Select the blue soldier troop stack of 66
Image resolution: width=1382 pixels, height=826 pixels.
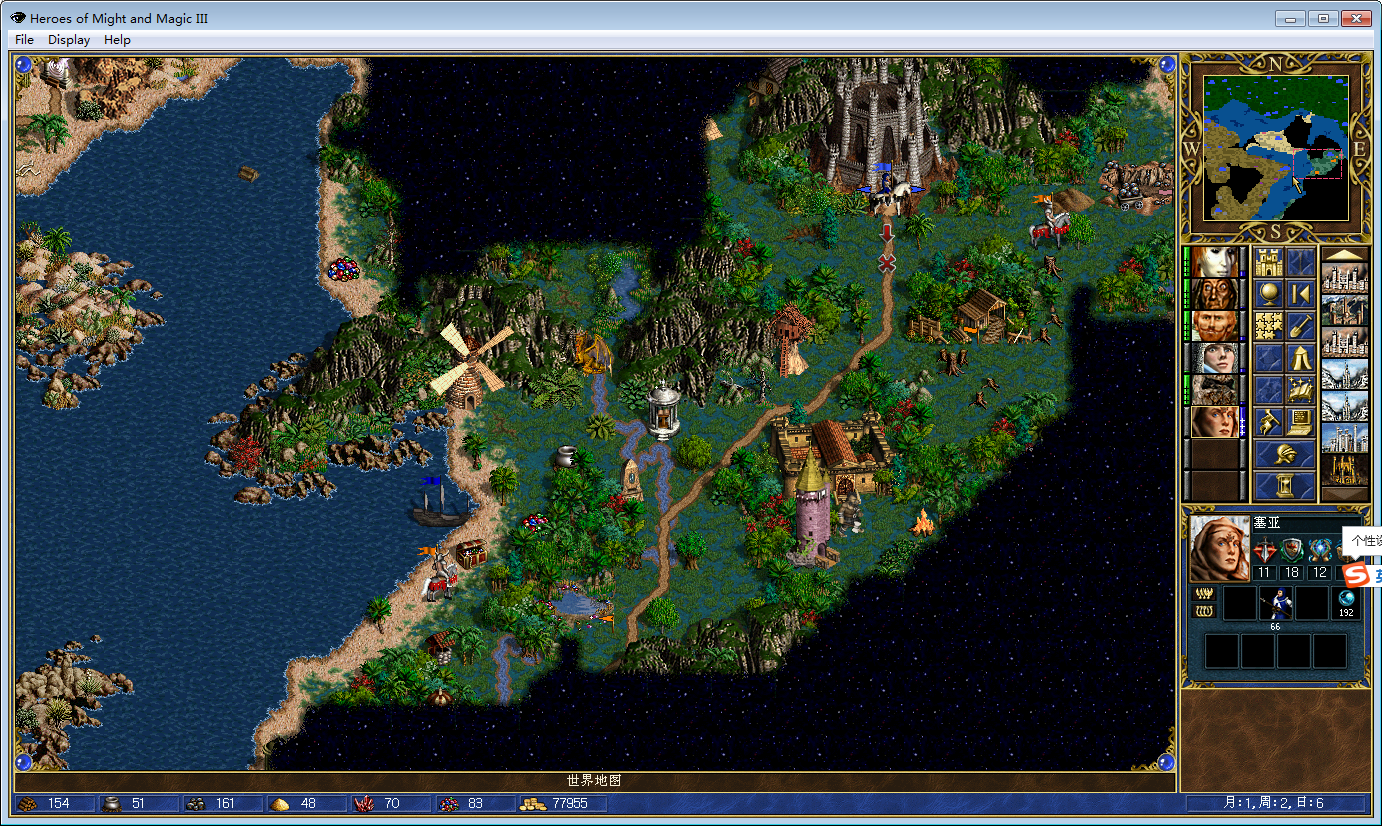[x=1275, y=605]
